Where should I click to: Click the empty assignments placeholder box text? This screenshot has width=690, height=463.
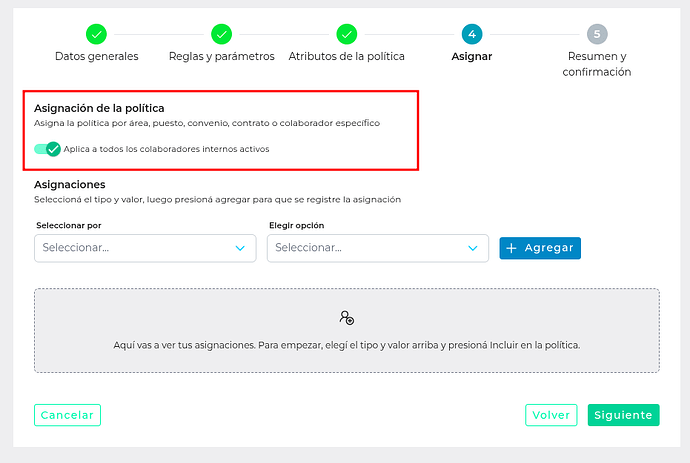coord(346,345)
